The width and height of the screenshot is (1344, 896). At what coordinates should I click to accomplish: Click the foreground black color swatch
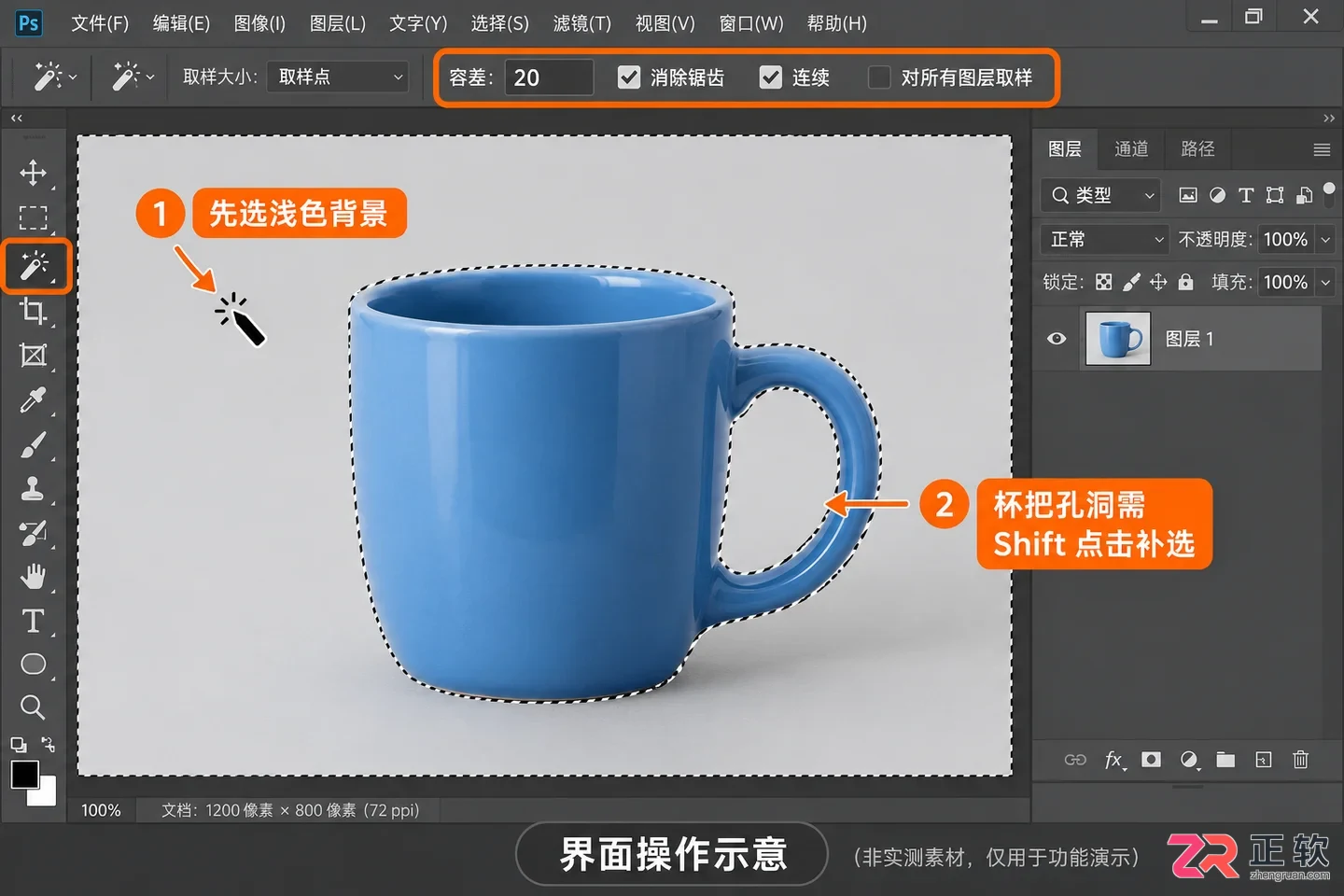point(24,775)
